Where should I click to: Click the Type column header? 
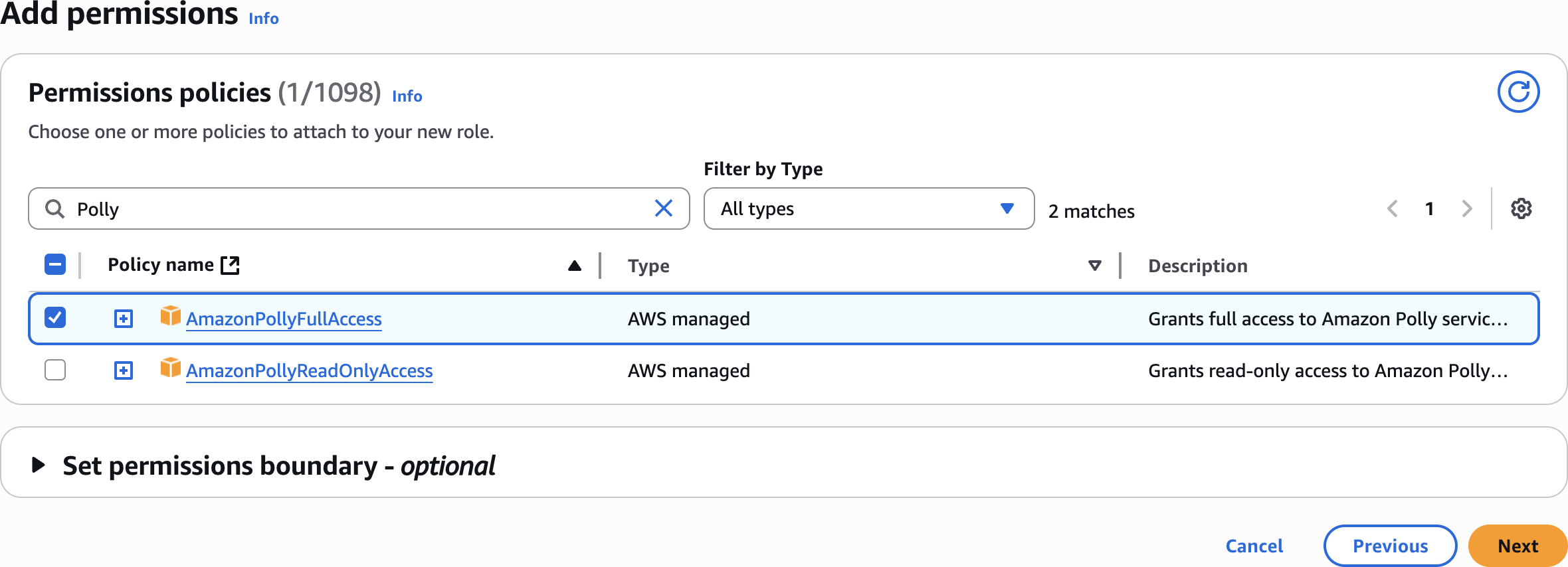[648, 266]
